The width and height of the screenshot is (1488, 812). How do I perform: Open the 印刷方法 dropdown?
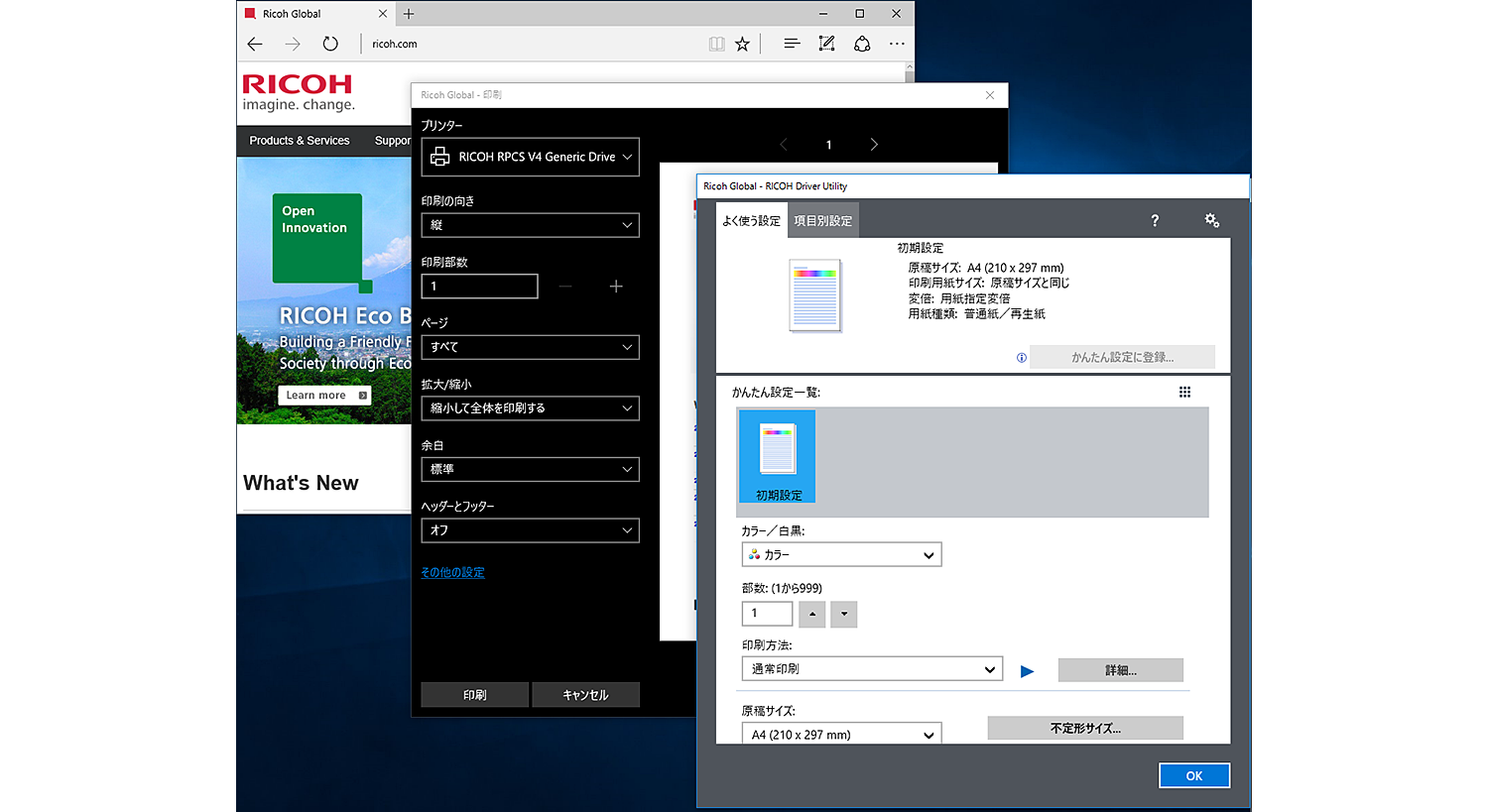tap(871, 668)
